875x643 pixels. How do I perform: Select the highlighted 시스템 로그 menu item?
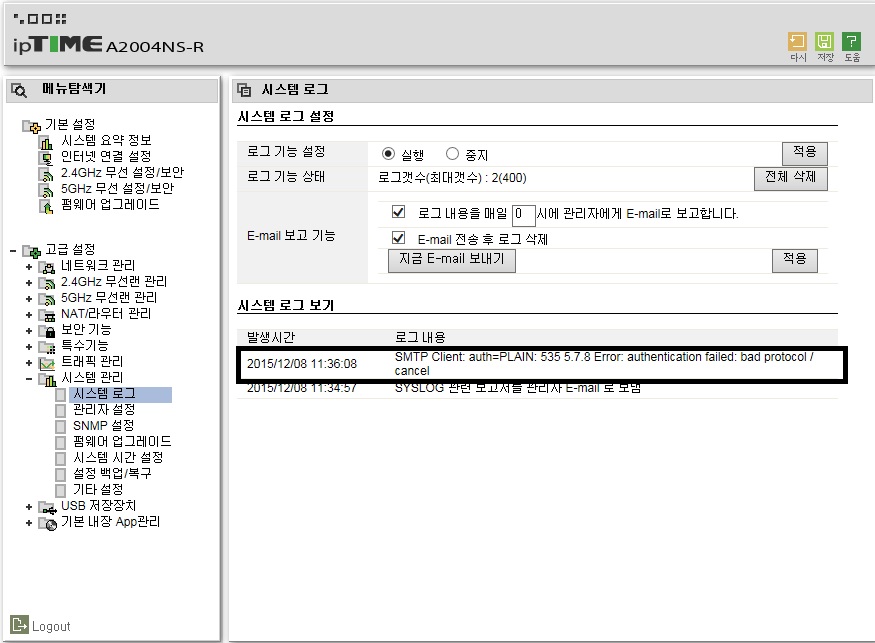[121, 394]
